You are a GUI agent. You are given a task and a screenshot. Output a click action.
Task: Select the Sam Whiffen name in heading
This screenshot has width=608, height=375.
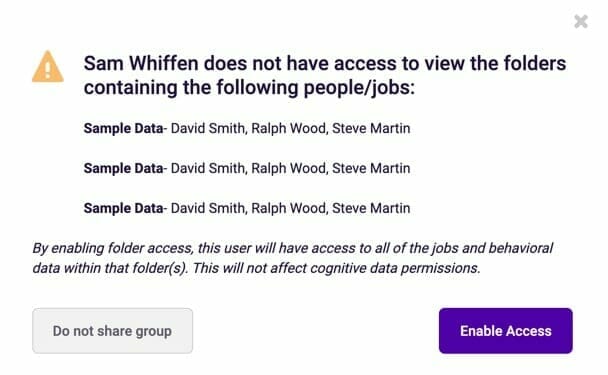141,63
